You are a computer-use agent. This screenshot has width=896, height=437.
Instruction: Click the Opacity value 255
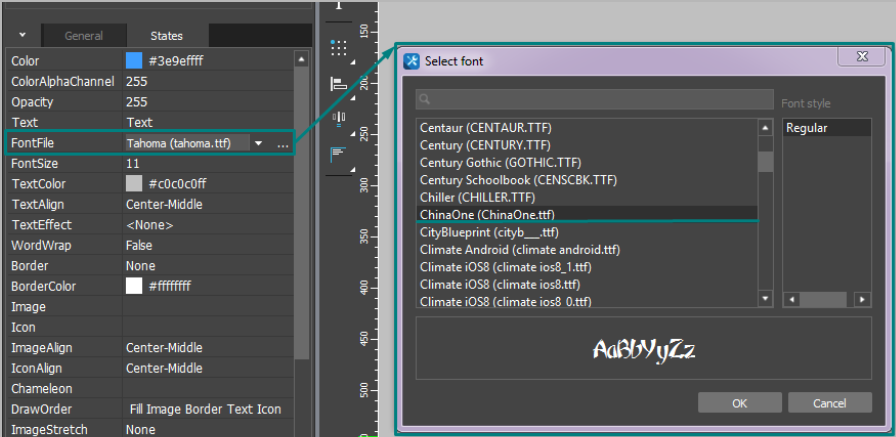coord(137,102)
